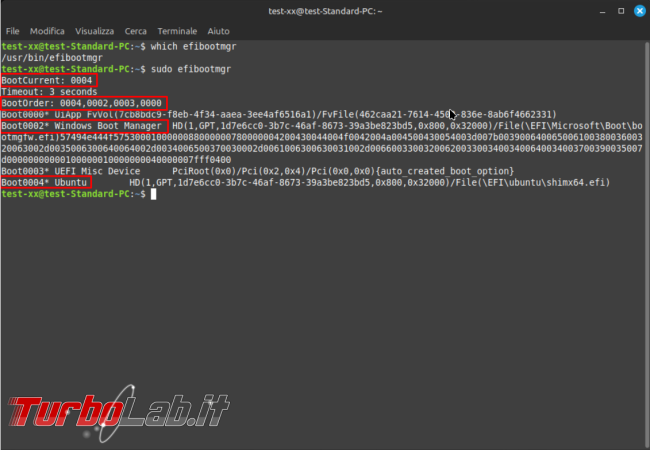
Task: Click the 'Boot0004* Ubuntu' entry
Action: 44,182
